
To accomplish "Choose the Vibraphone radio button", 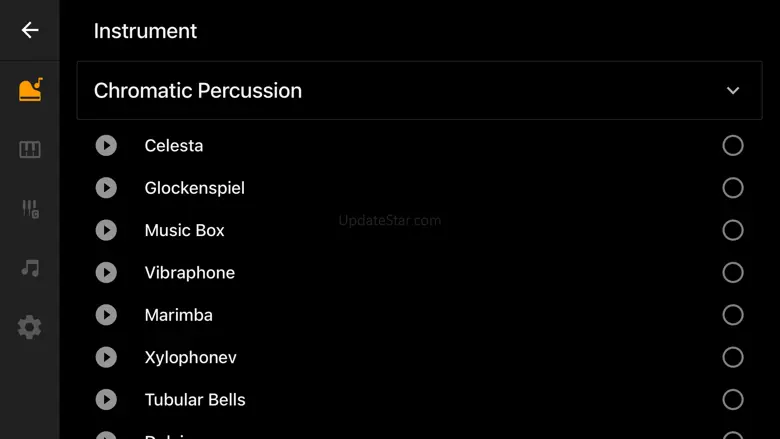I will 733,272.
